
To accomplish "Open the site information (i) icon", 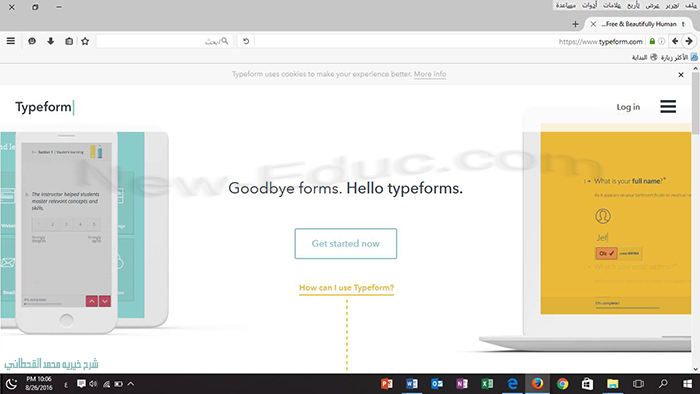I will point(662,41).
